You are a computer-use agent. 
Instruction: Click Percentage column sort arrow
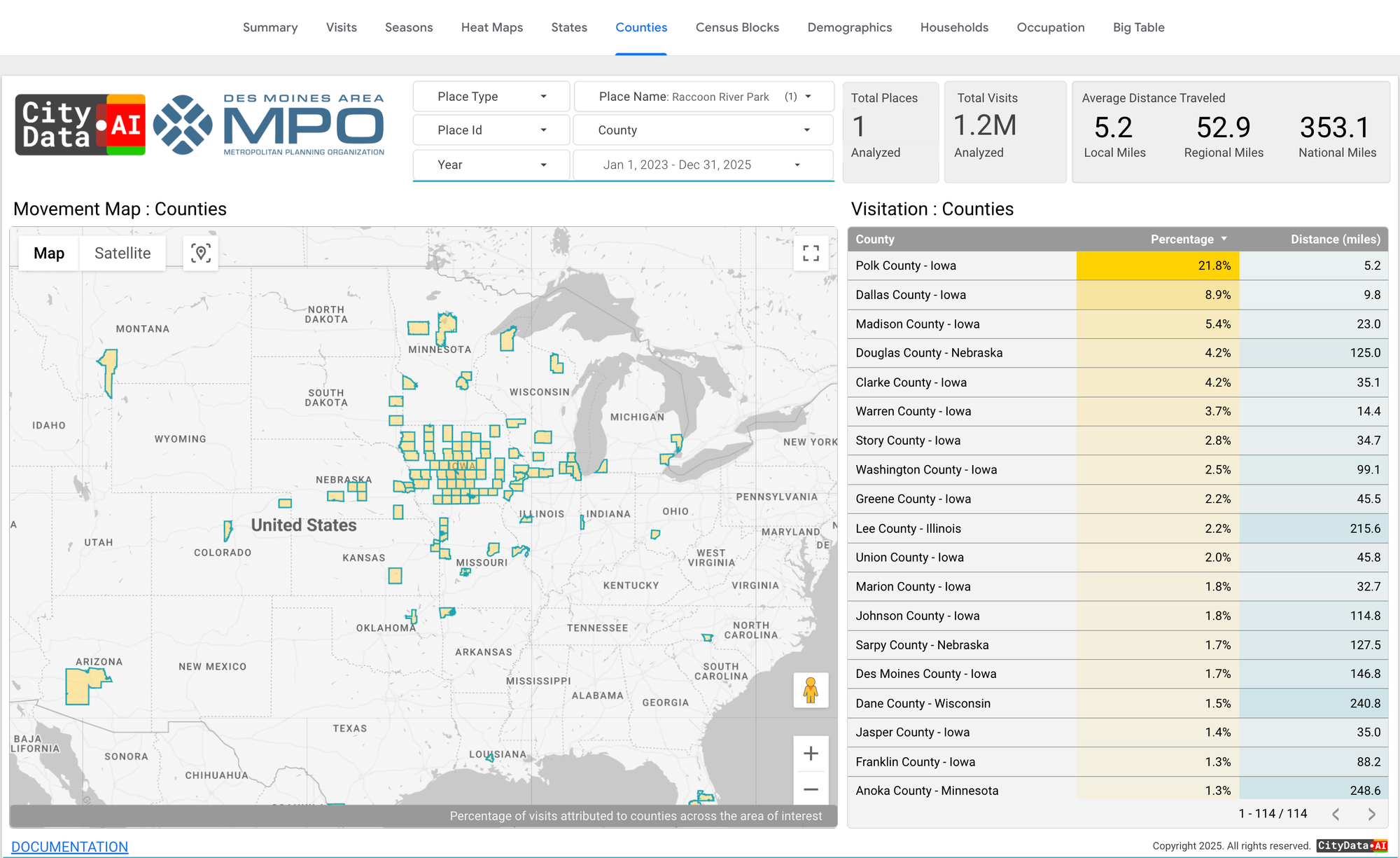coord(1224,239)
